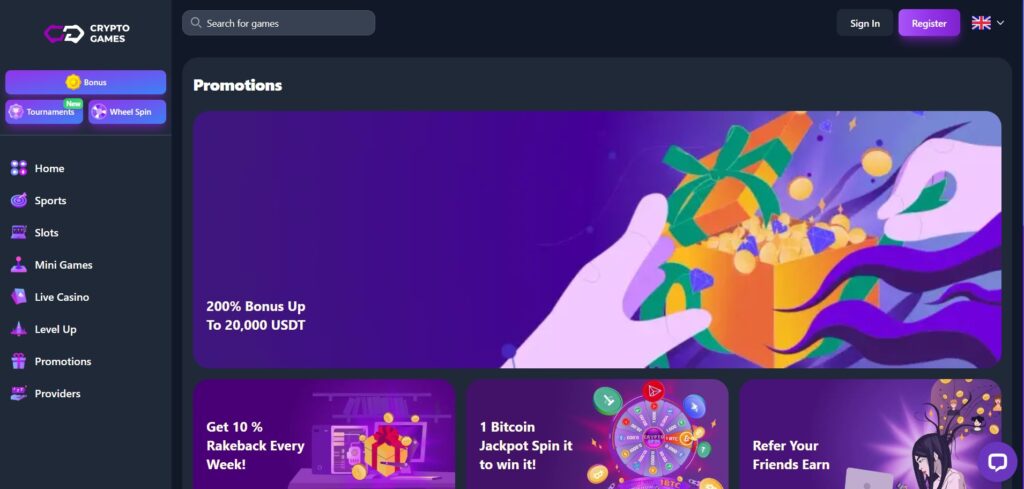Viewport: 1024px width, 489px height.
Task: Click the Register button
Action: pyautogui.click(x=929, y=23)
